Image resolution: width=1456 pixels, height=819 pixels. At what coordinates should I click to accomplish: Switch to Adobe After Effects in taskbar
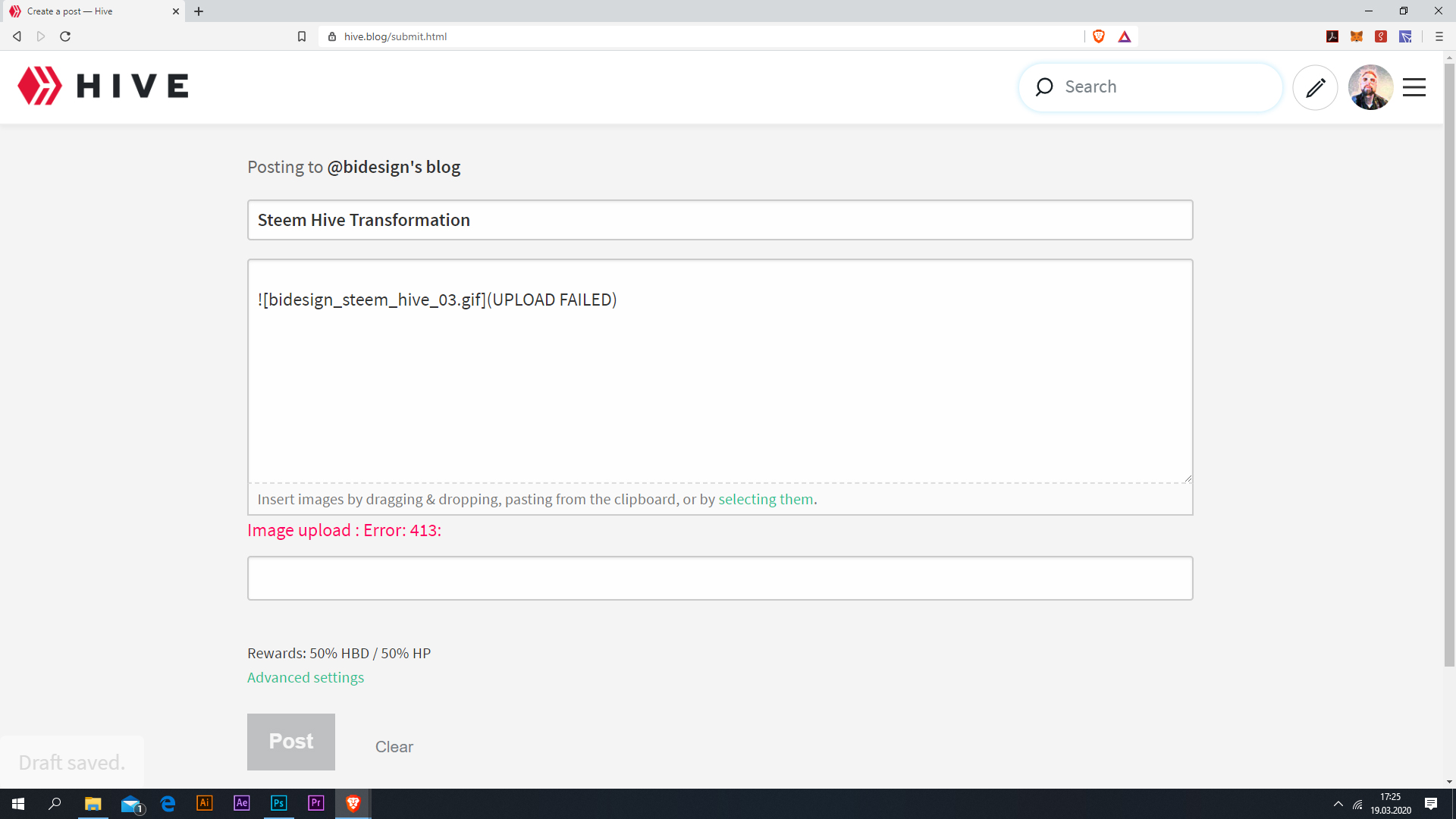click(x=242, y=804)
